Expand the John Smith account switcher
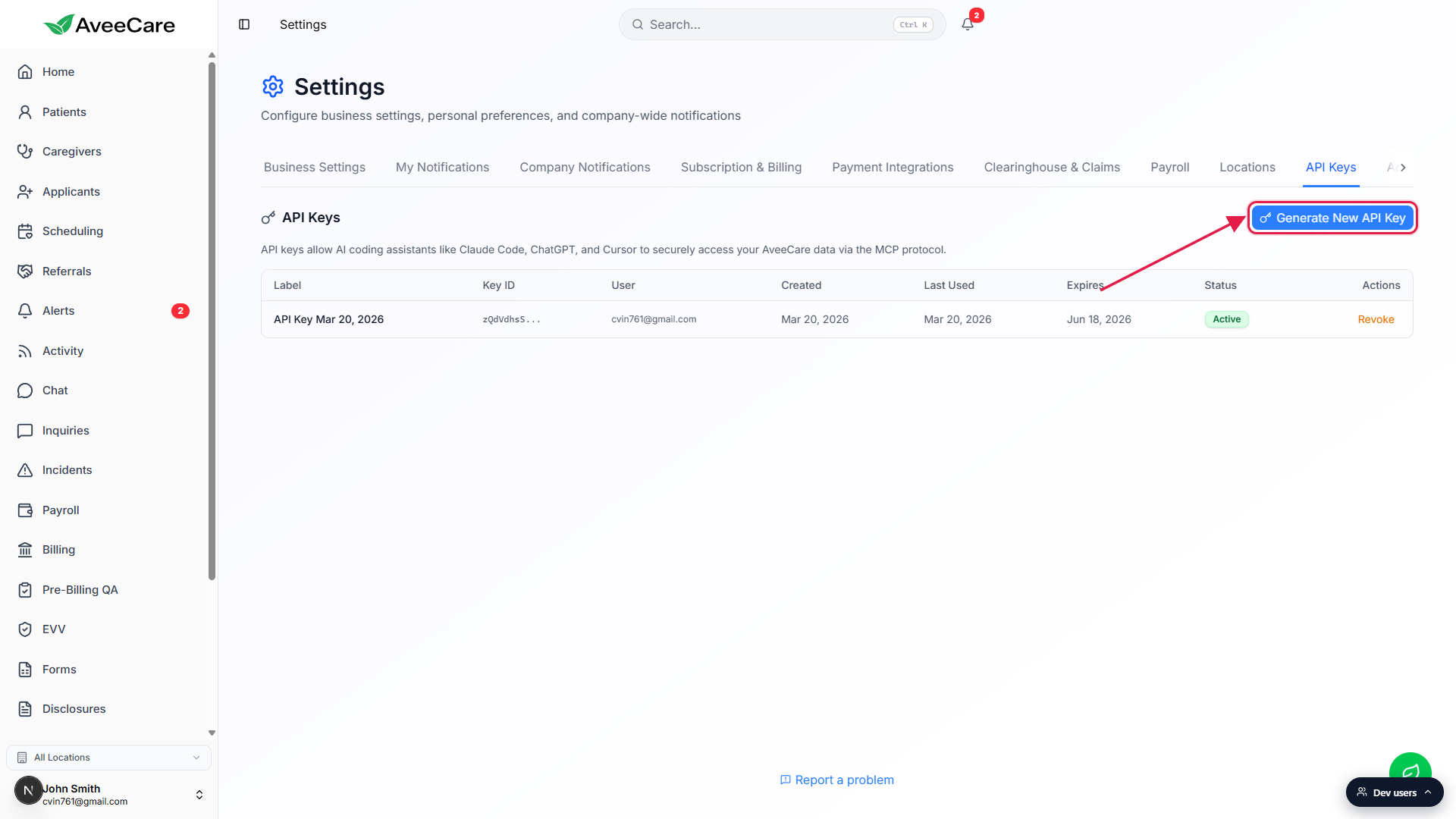Image resolution: width=1456 pixels, height=819 pixels. (199, 795)
